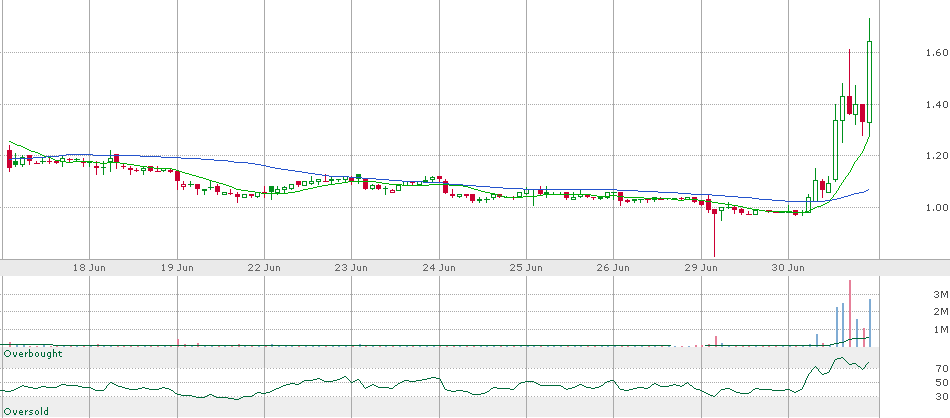Click the Overbought zone label
The height and width of the screenshot is (418, 950).
[x=33, y=353]
